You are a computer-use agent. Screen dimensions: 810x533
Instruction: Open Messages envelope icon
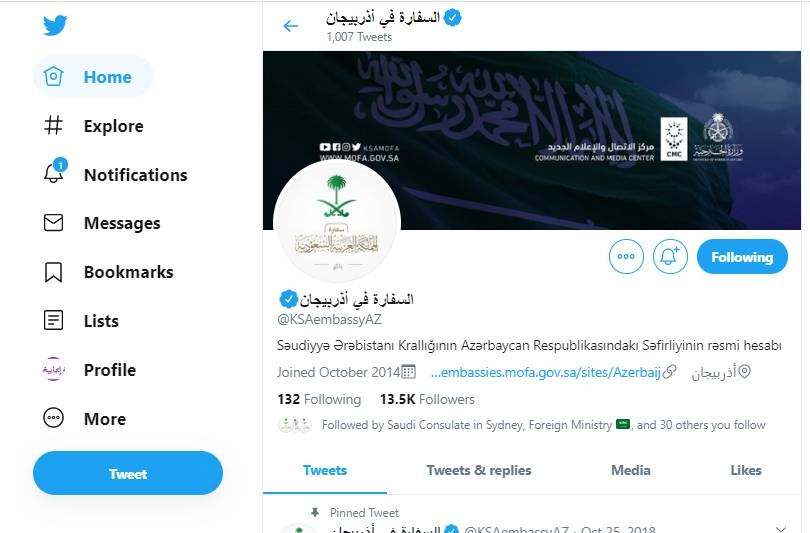(54, 223)
